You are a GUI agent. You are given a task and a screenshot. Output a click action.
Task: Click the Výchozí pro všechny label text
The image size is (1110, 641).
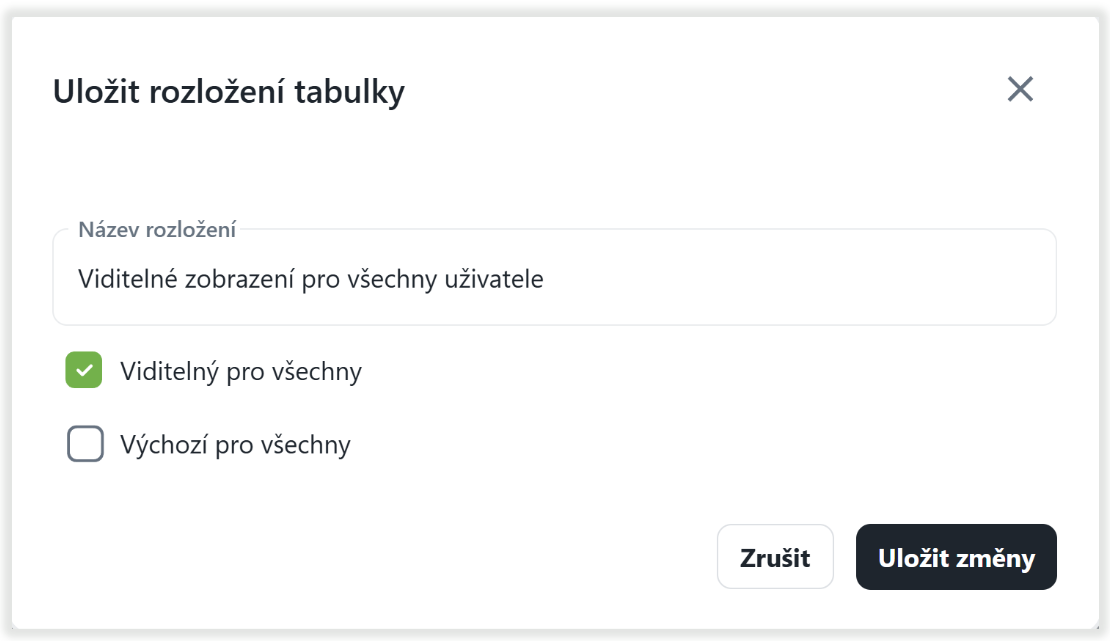coord(235,444)
